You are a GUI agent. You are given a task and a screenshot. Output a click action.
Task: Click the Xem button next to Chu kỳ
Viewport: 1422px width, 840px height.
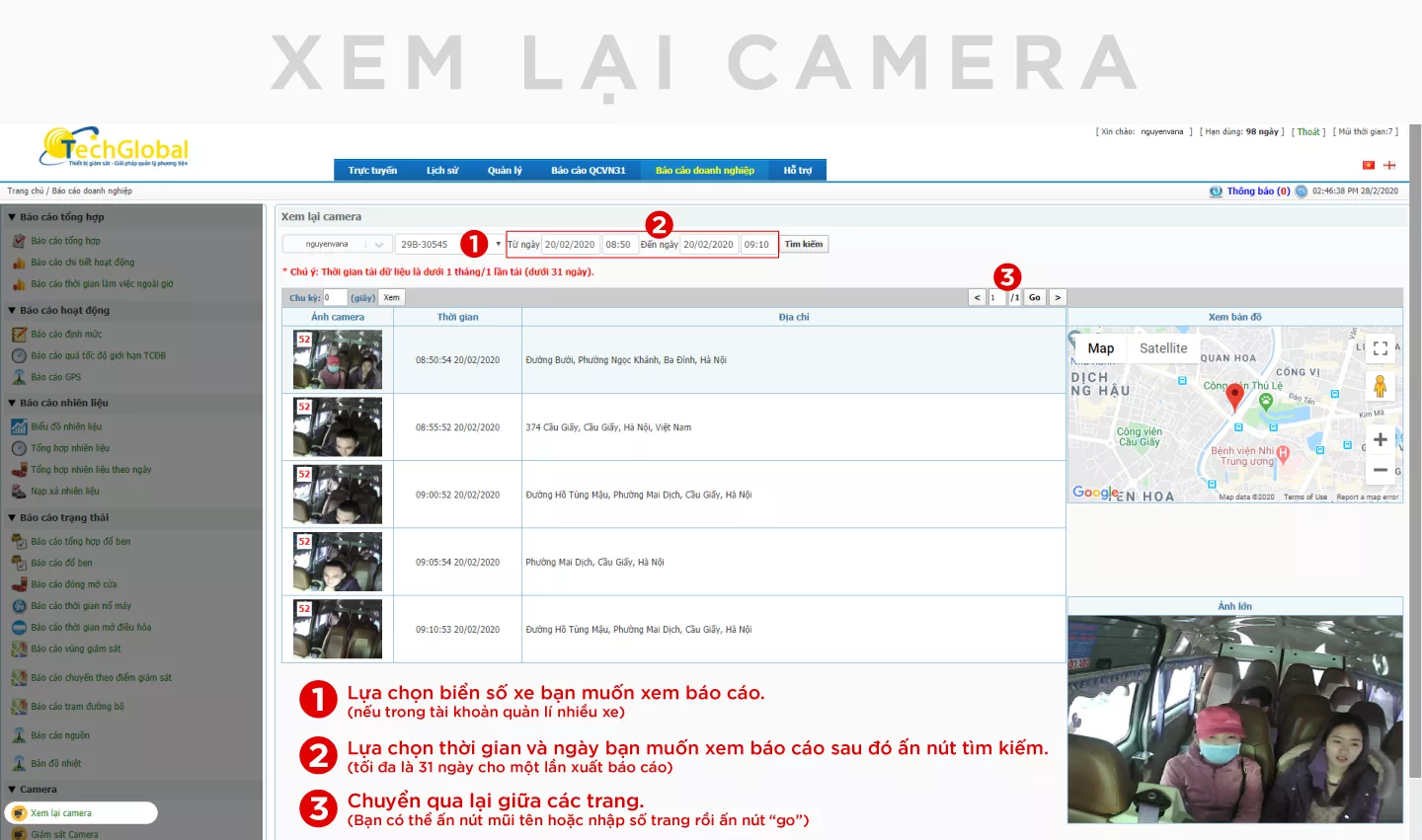tap(392, 297)
